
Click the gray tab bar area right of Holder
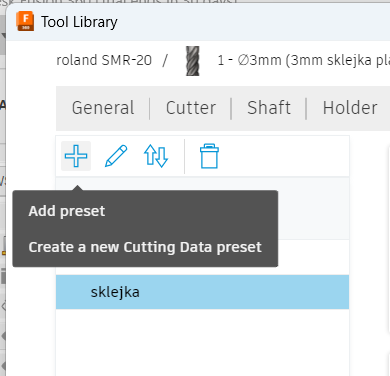[385, 108]
